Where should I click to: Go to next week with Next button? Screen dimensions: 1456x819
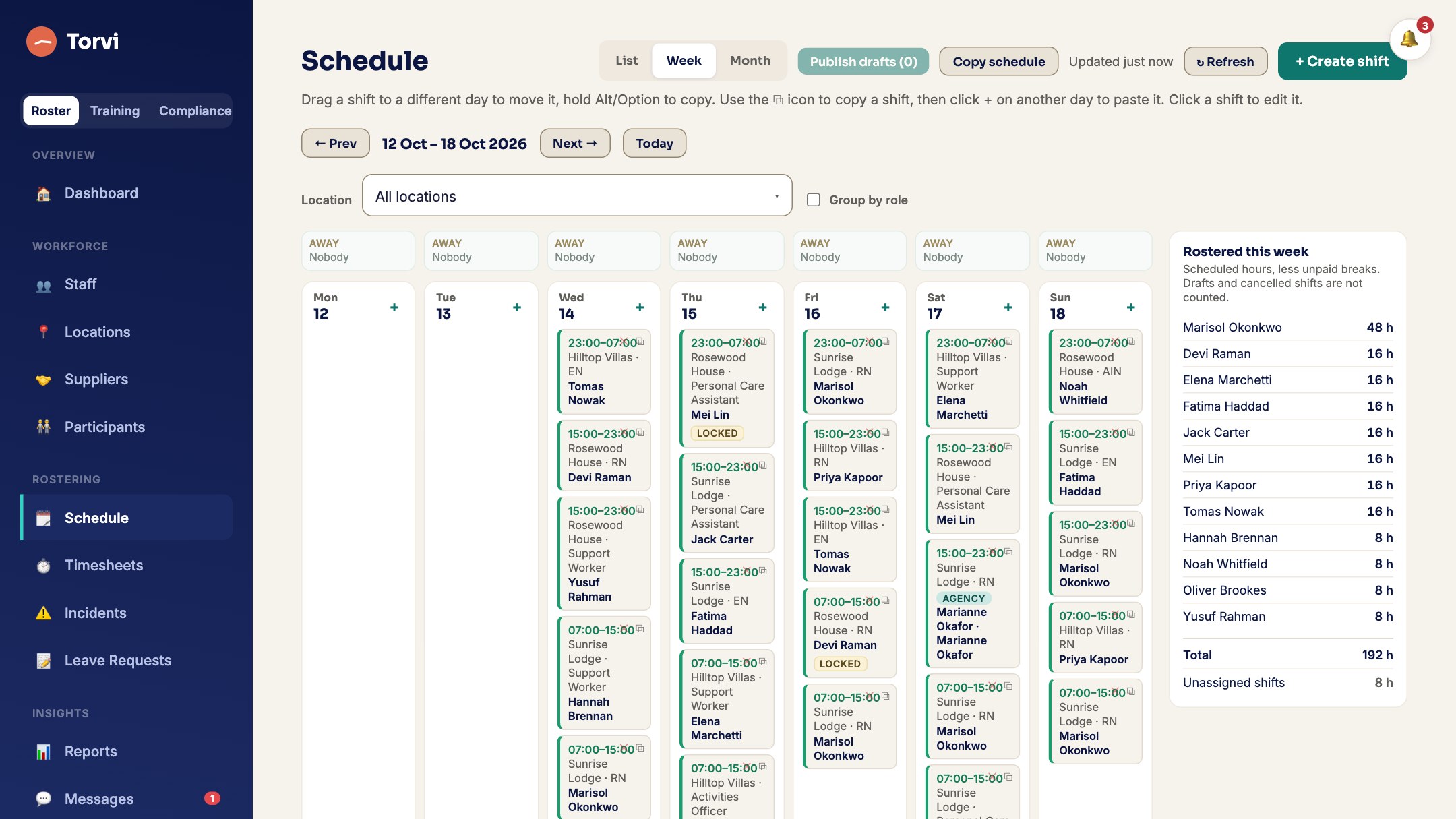click(x=575, y=143)
